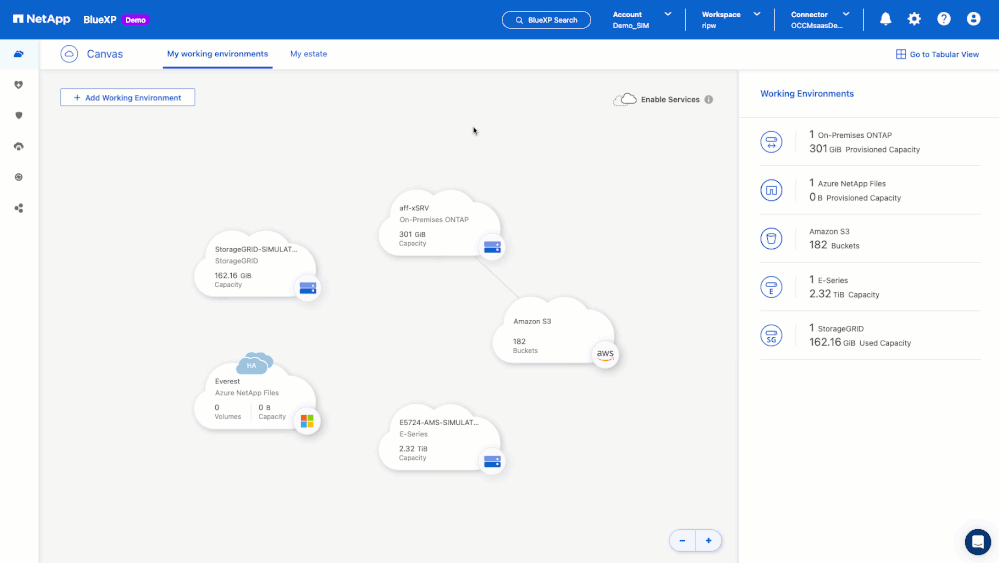
Task: Open the settings gear icon
Action: coord(914,19)
